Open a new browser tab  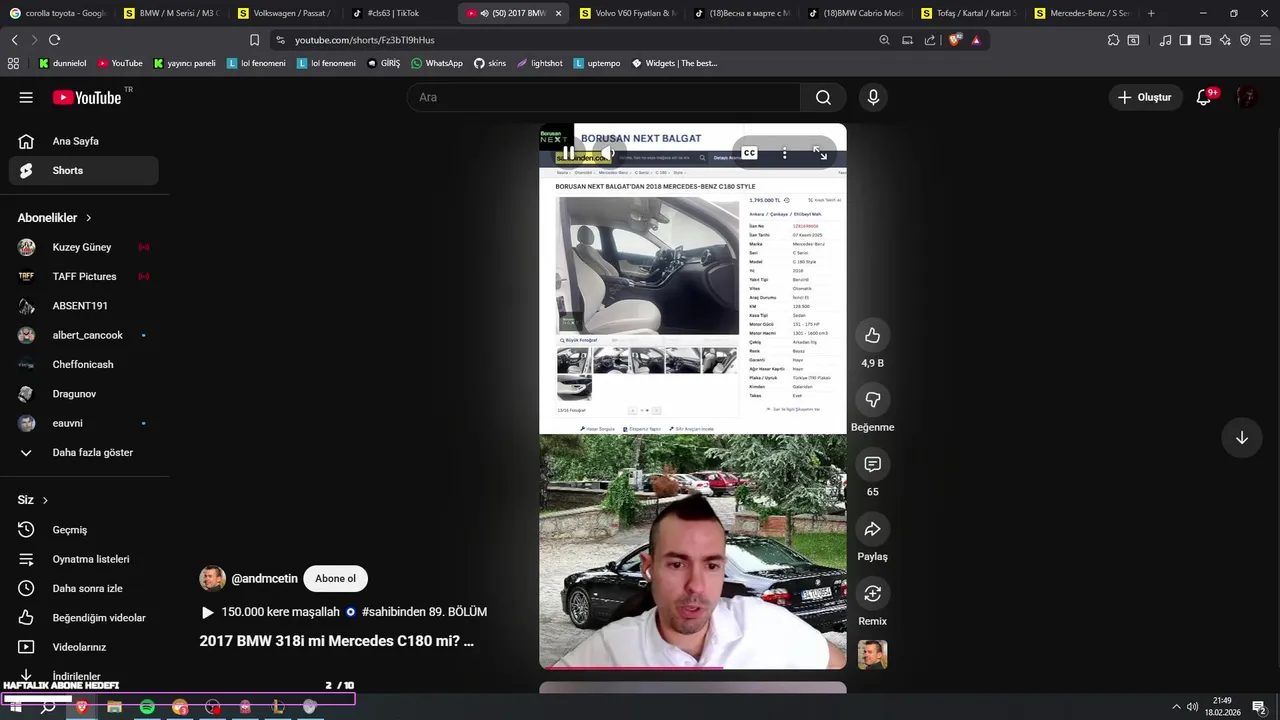[1151, 13]
